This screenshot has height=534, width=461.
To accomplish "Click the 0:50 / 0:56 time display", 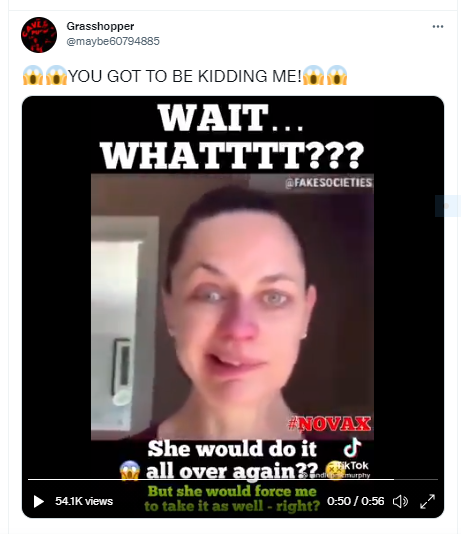I will click(x=355, y=501).
